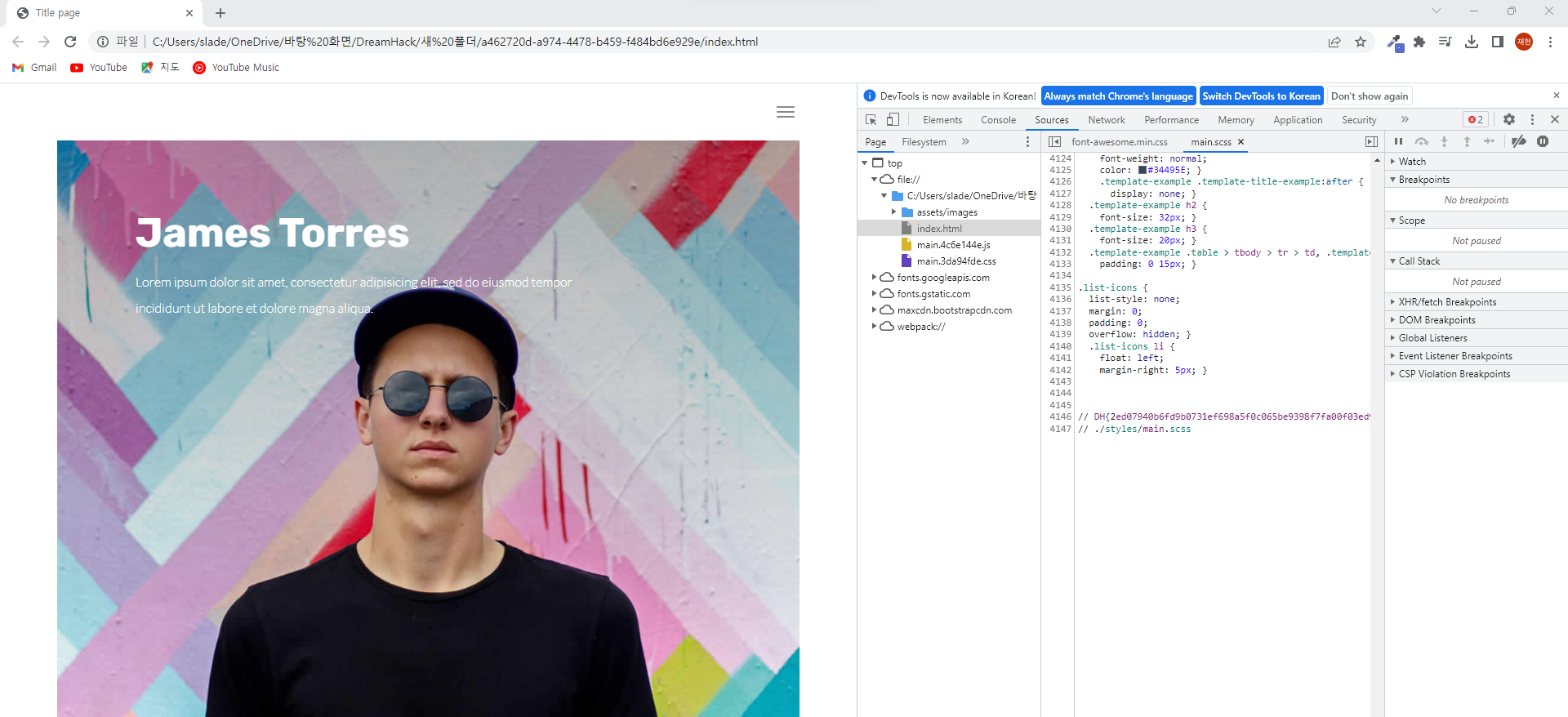
Task: Collapse the file:// tree node
Action: (874, 180)
